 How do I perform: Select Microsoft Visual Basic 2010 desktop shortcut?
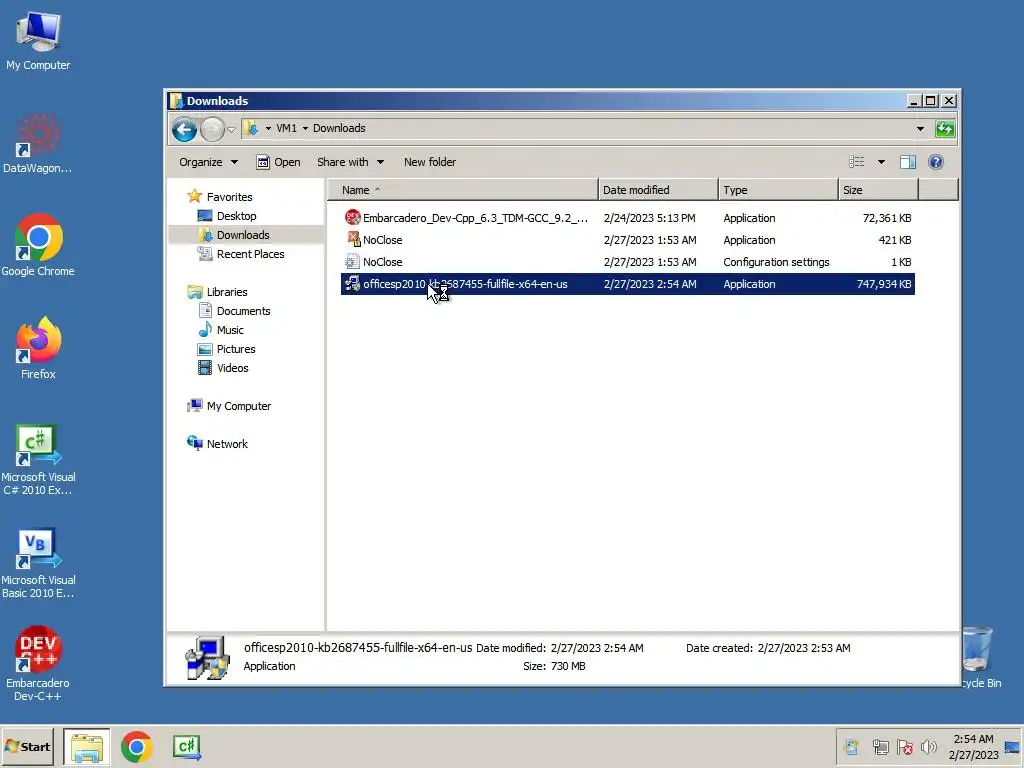pyautogui.click(x=38, y=562)
